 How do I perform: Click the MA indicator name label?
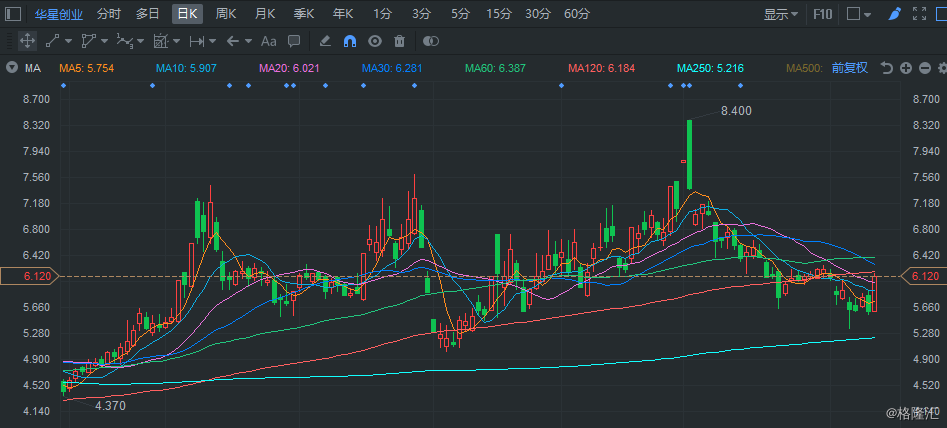pyautogui.click(x=33, y=68)
